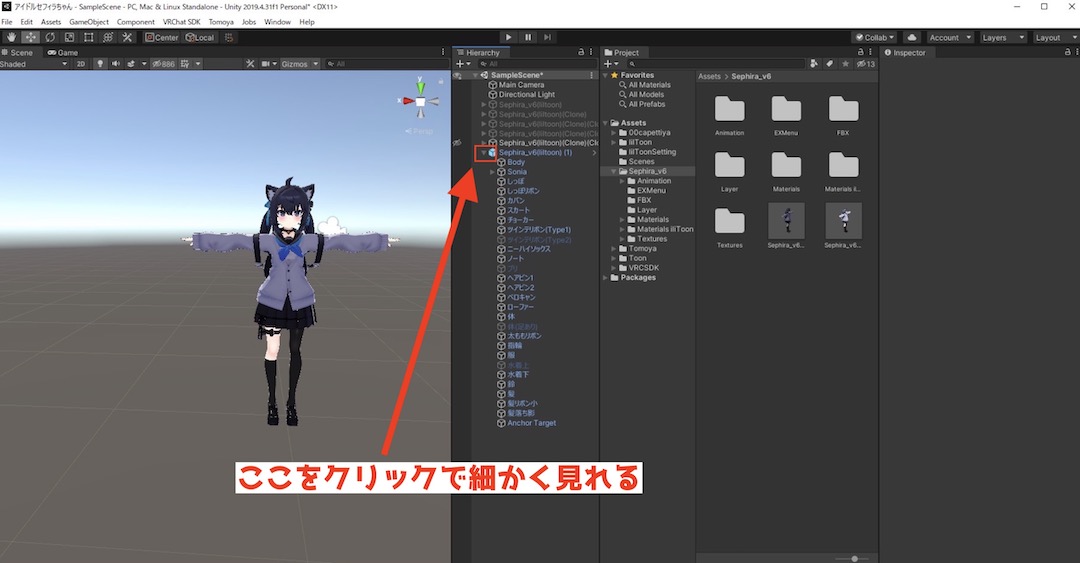Click the Scene view search field

386,64
